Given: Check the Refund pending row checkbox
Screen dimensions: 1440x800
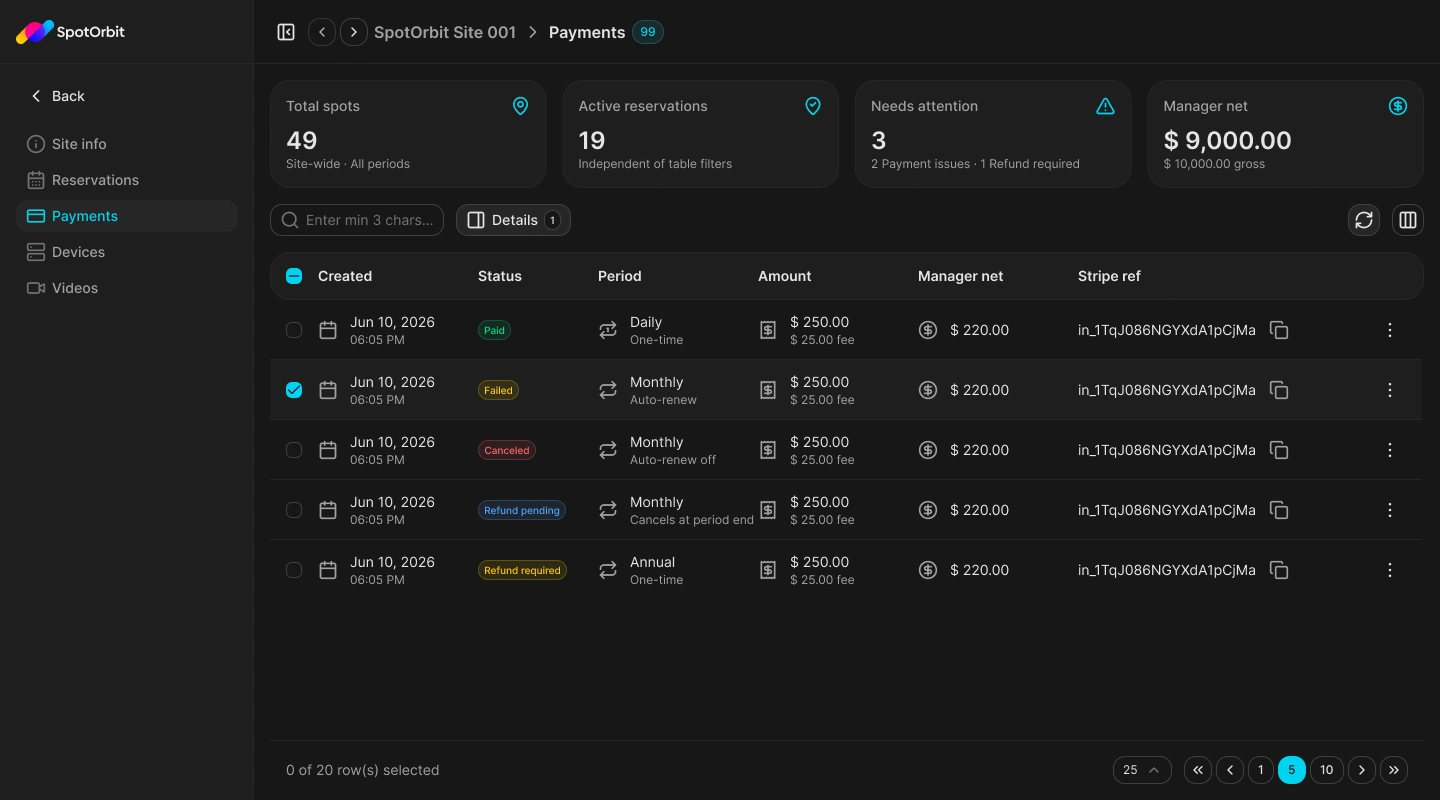Looking at the screenshot, I should (x=294, y=510).
